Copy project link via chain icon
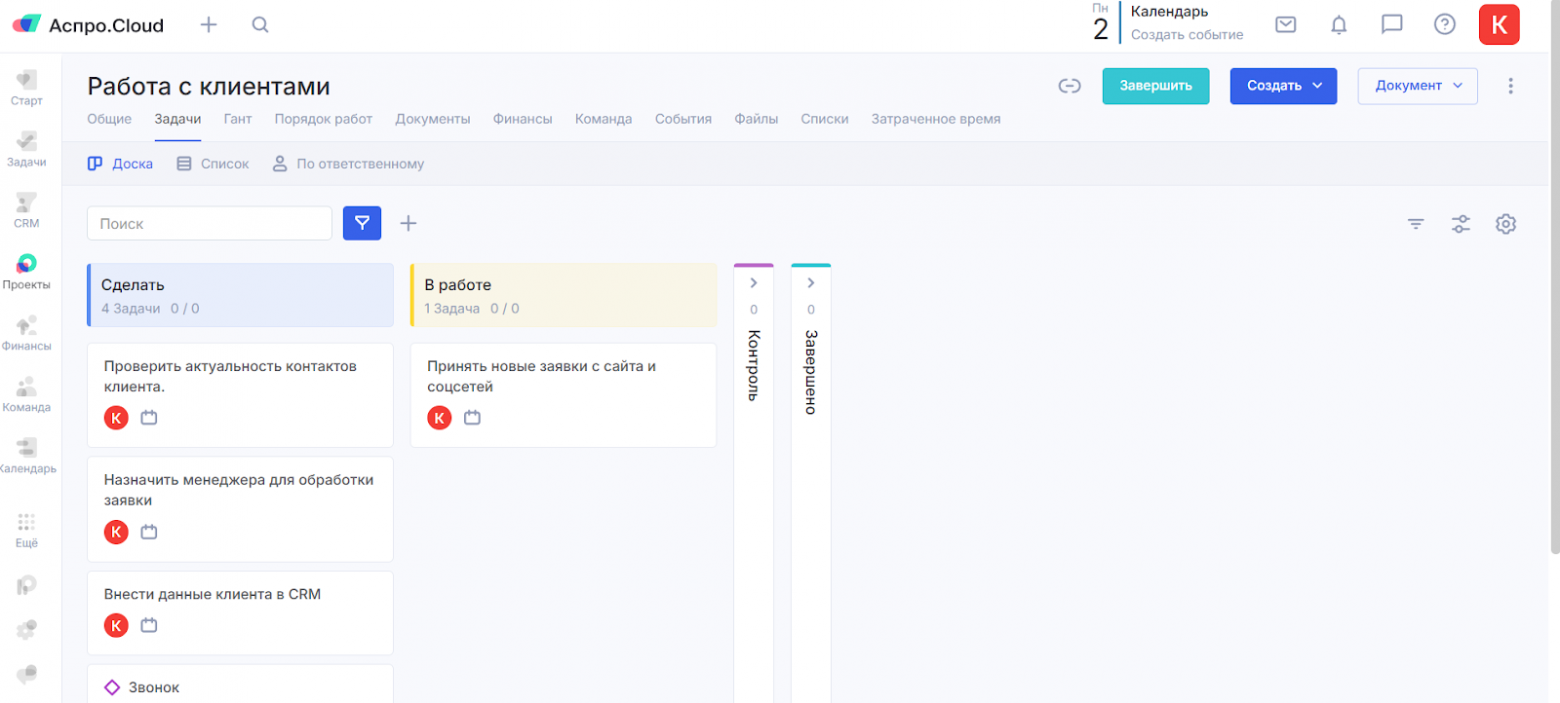1560x703 pixels. pos(1069,86)
